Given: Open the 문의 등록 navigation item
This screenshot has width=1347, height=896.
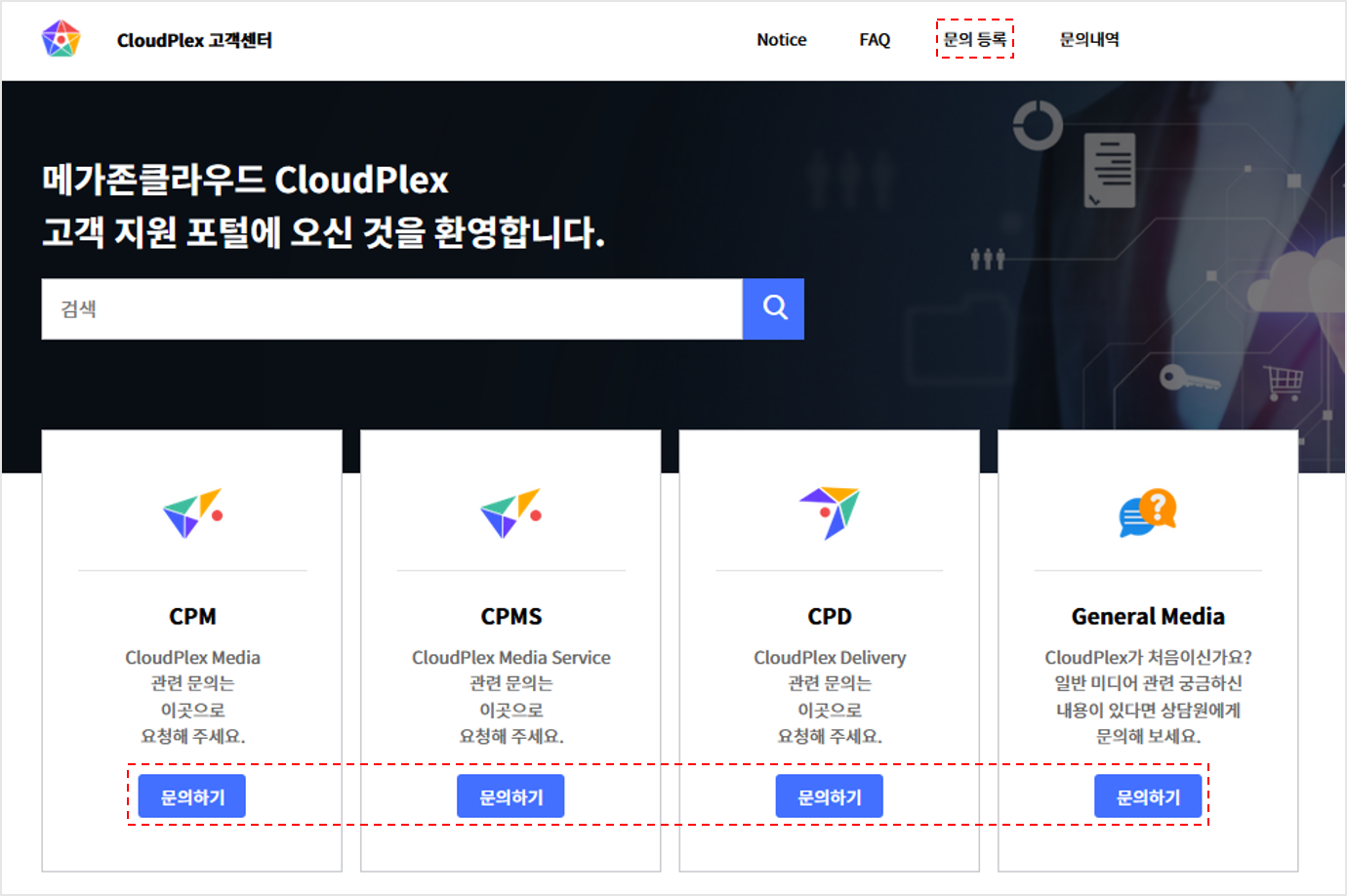Looking at the screenshot, I should point(975,40).
